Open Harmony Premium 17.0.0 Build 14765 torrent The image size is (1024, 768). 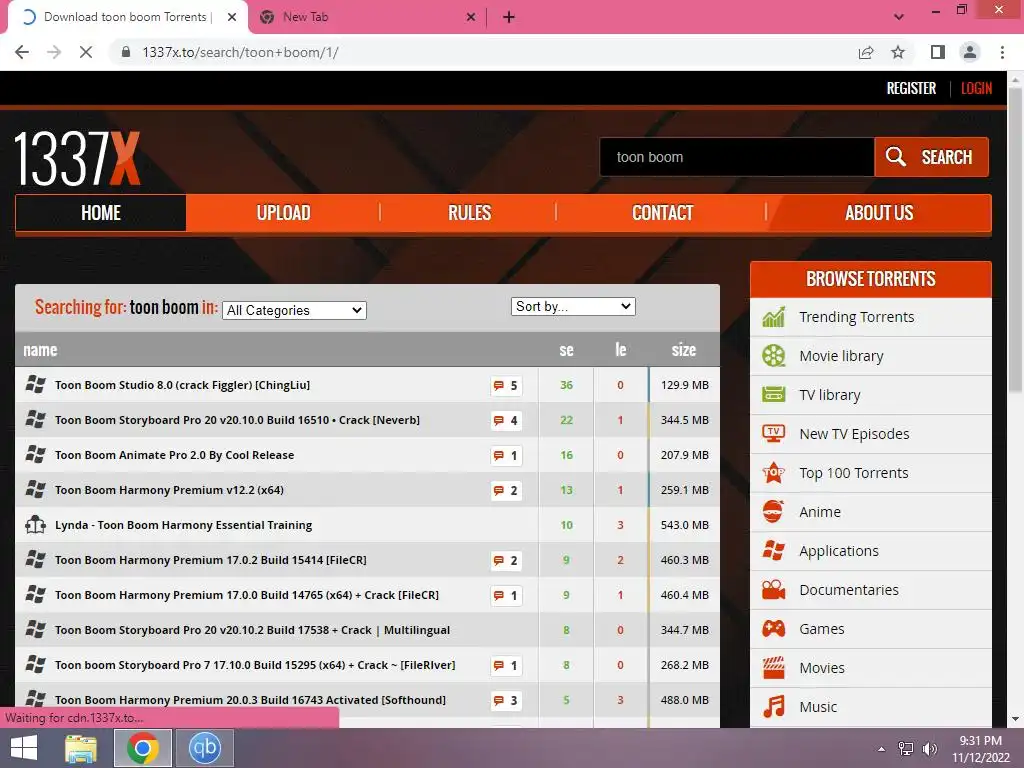coord(247,595)
